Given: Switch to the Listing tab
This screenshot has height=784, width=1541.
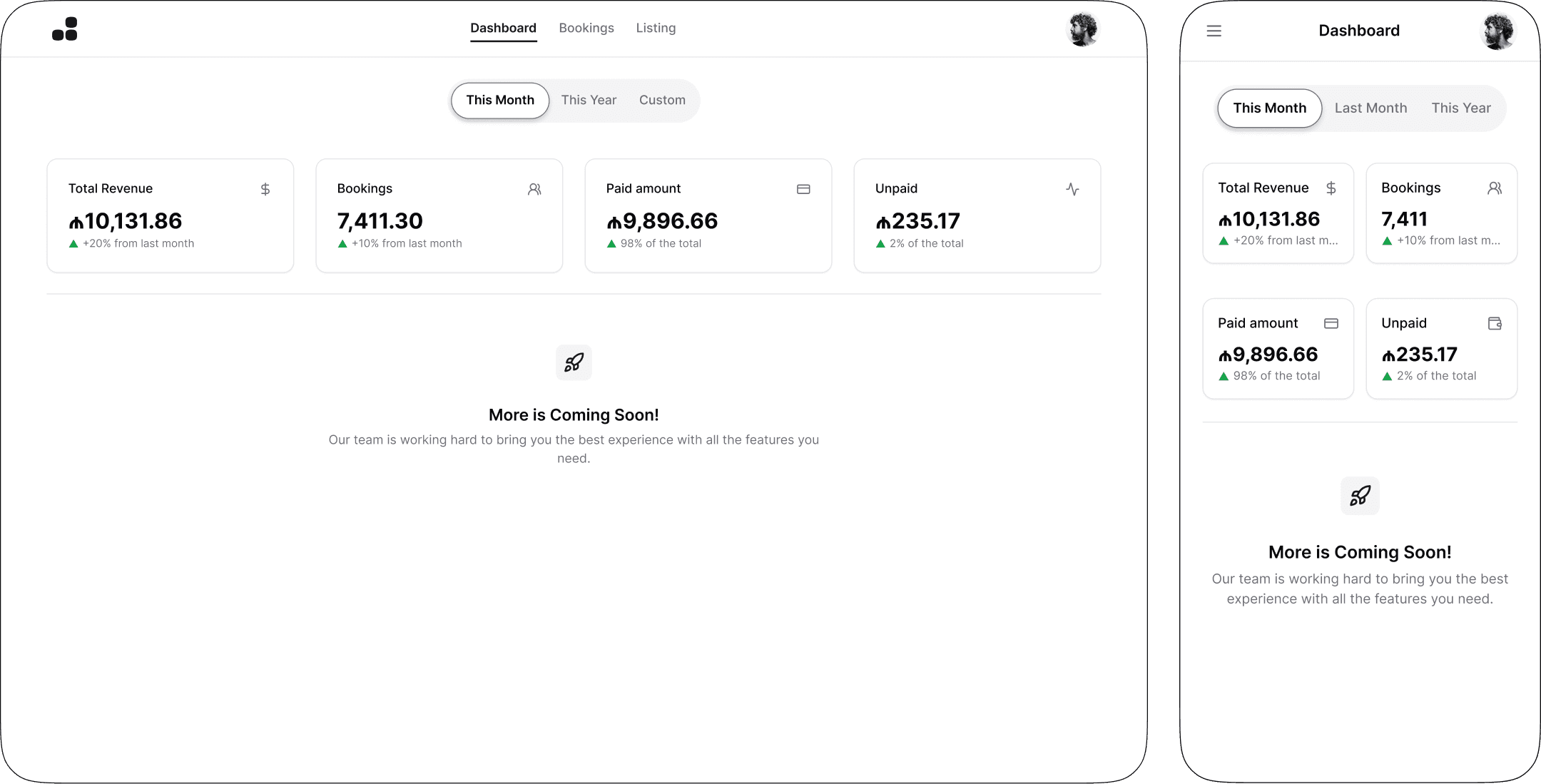Looking at the screenshot, I should point(655,28).
